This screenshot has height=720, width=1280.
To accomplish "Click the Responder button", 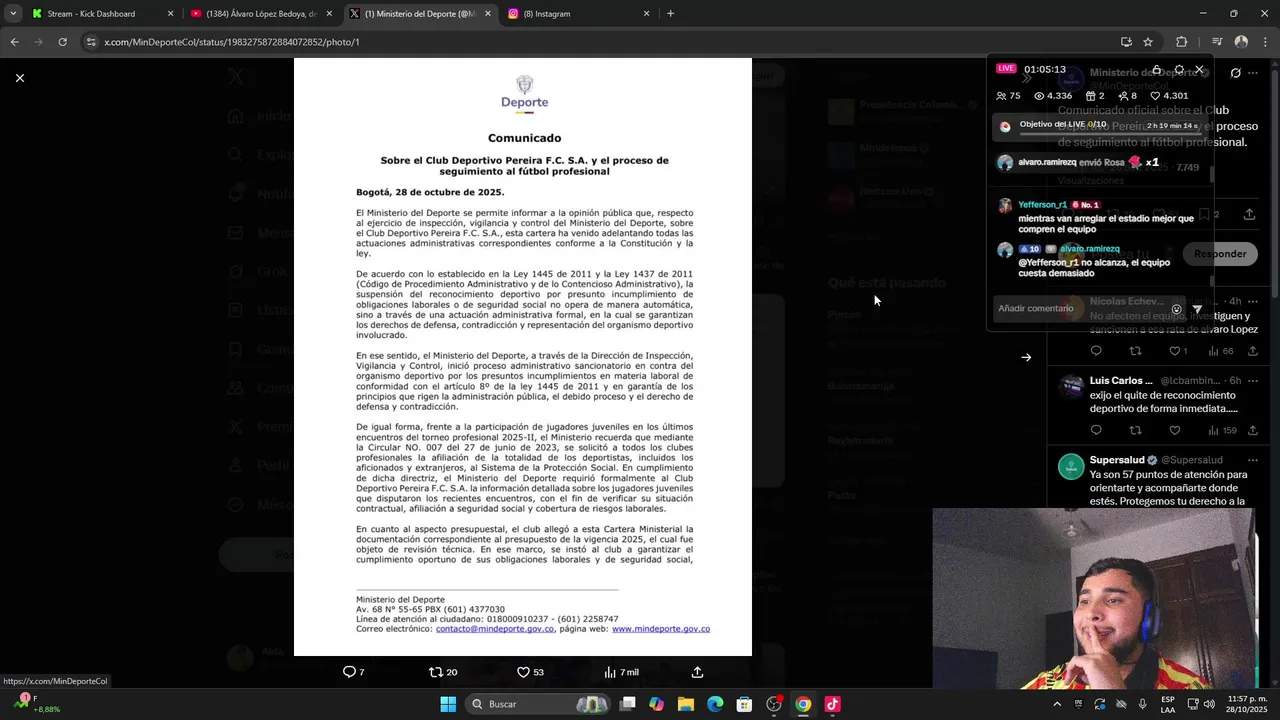I will (x=1220, y=254).
